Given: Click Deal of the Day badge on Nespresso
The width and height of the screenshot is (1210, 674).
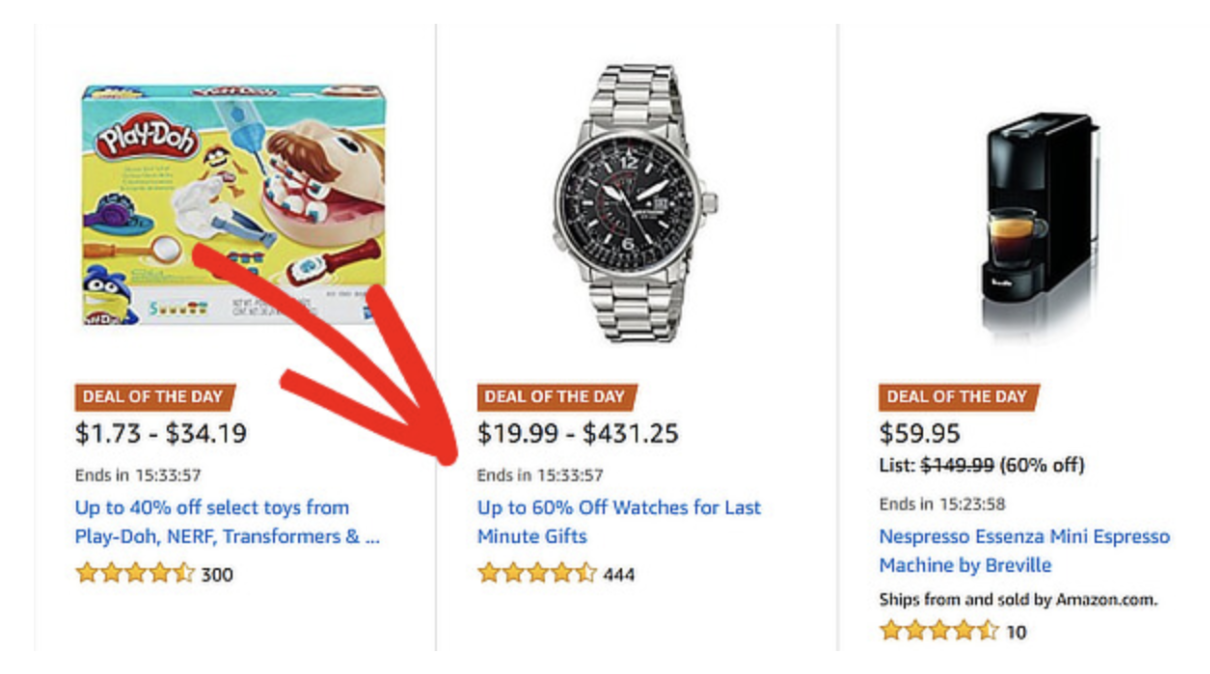Looking at the screenshot, I should click(959, 397).
